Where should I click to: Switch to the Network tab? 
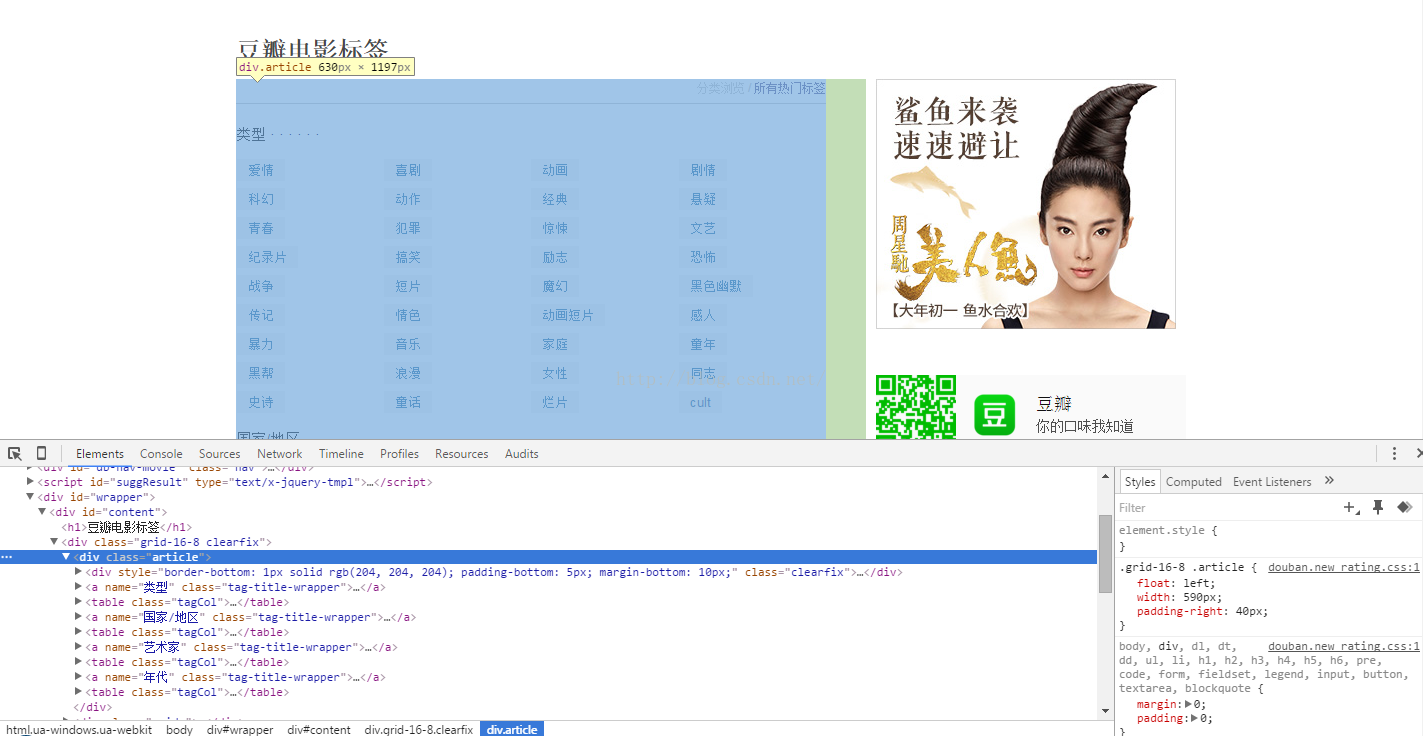pyautogui.click(x=280, y=454)
